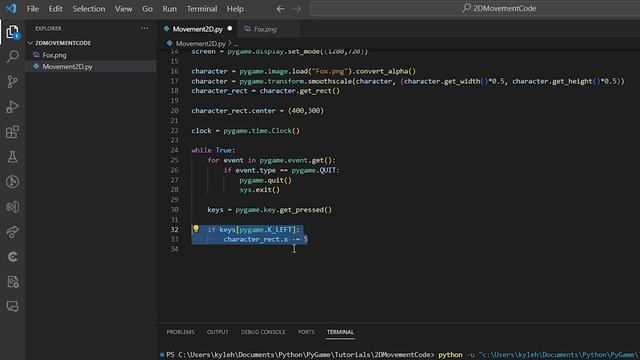The image size is (640, 360).
Task: Open Explorer more actions ellipsis
Action: point(144,28)
